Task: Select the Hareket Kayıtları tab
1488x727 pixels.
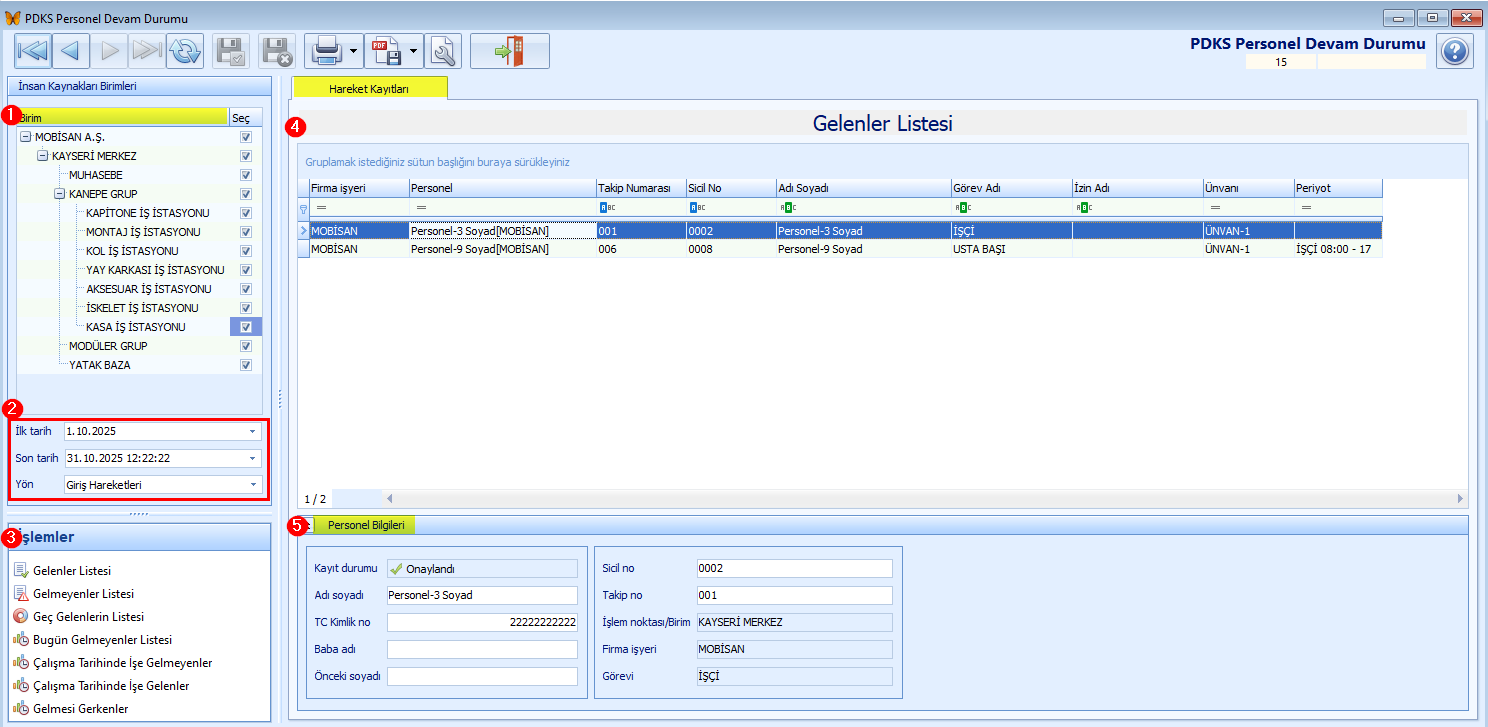Action: tap(369, 89)
